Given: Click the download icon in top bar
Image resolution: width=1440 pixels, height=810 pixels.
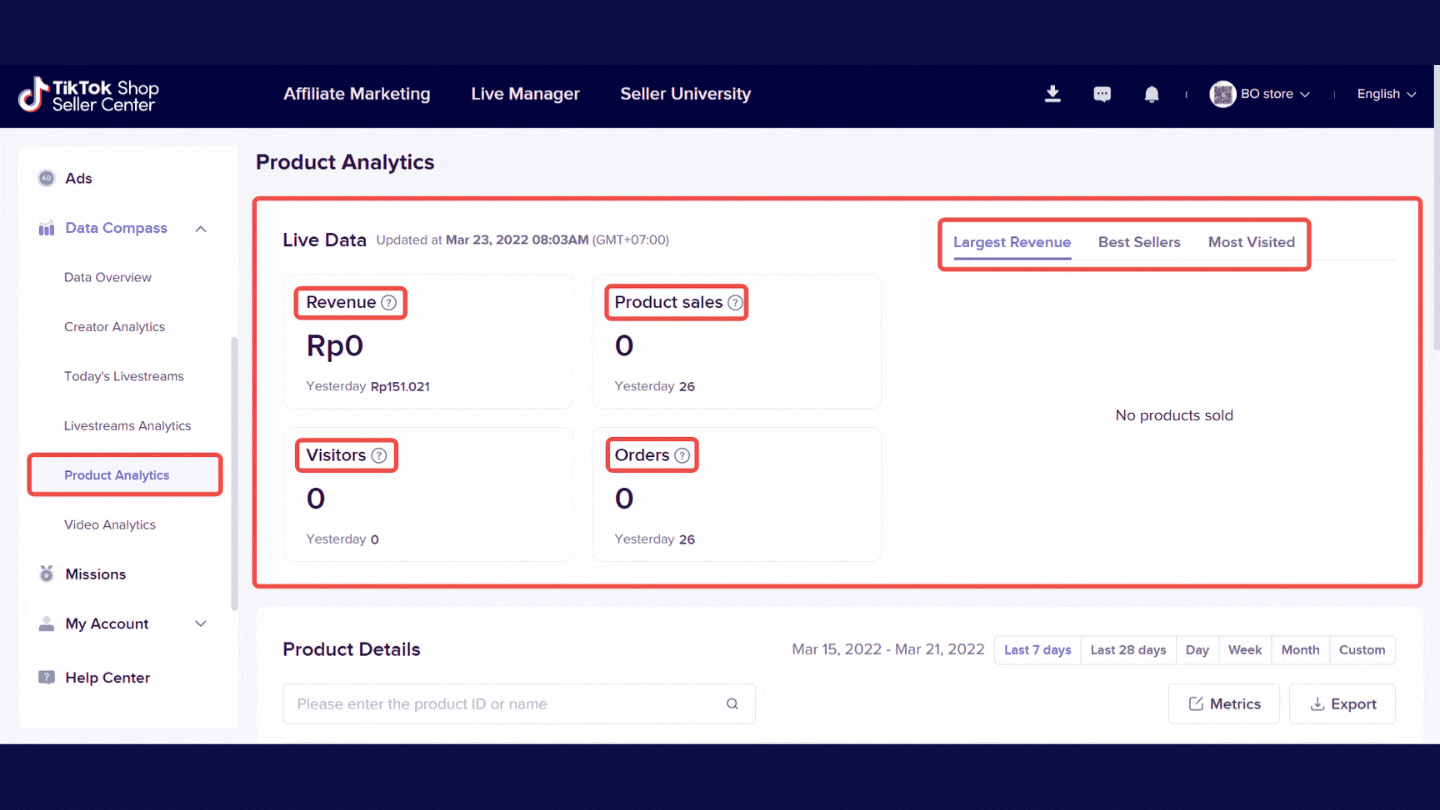Looking at the screenshot, I should pyautogui.click(x=1052, y=94).
